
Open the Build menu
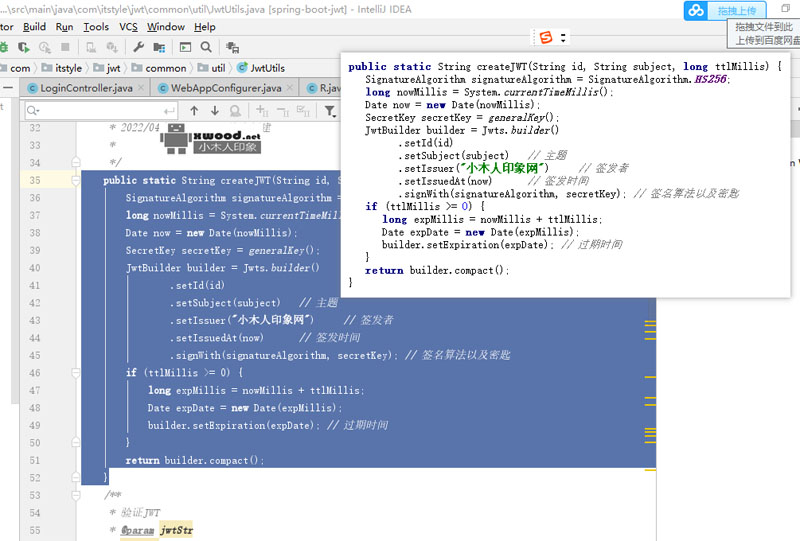click(x=34, y=27)
